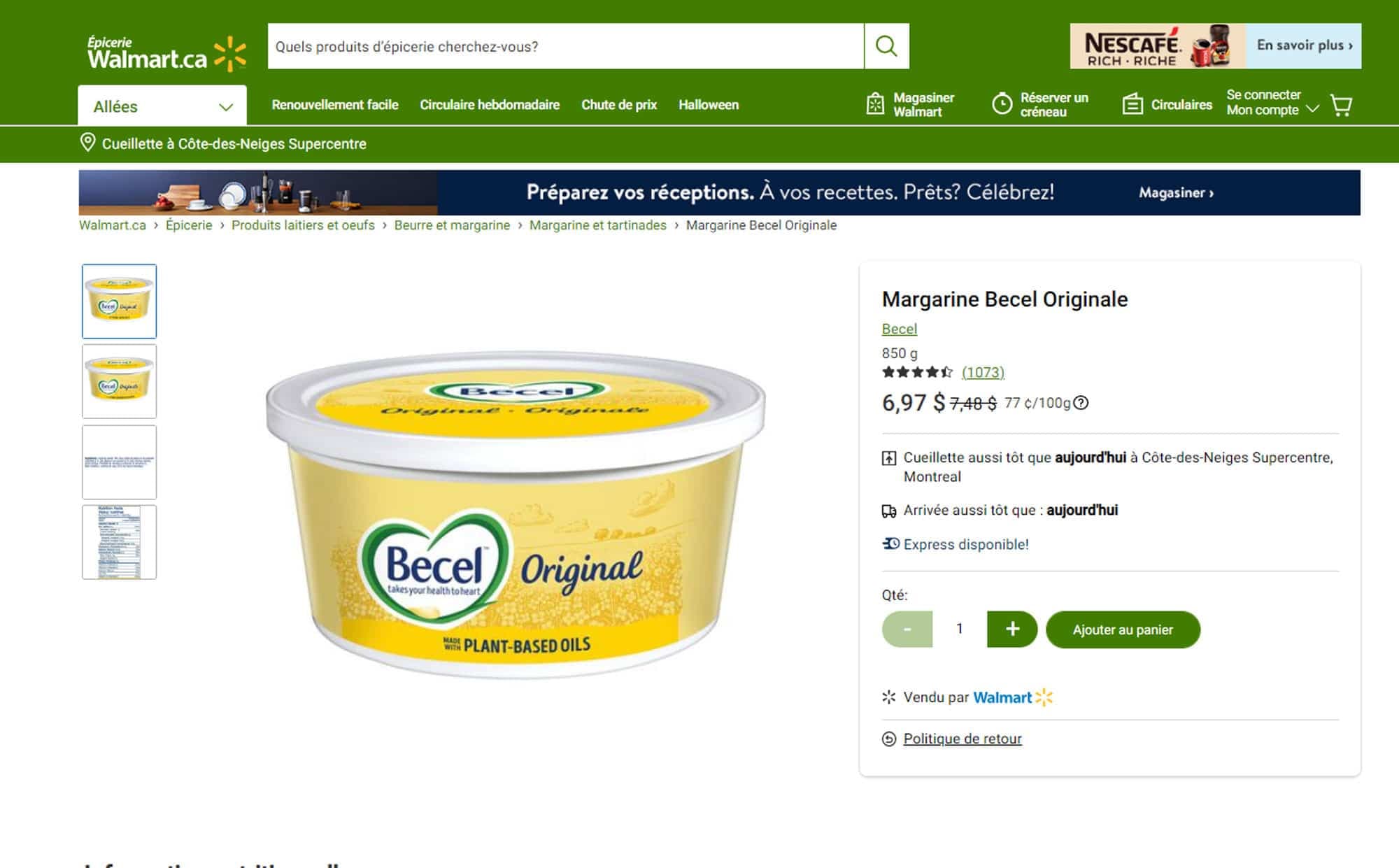1399x868 pixels.
Task: Click the store location pin icon
Action: [87, 143]
